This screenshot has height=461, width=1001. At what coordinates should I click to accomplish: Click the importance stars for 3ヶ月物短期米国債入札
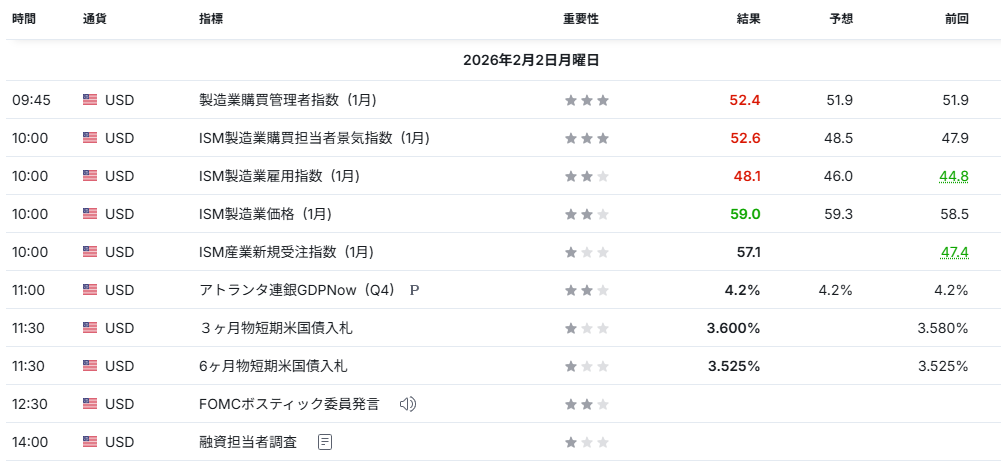[586, 328]
